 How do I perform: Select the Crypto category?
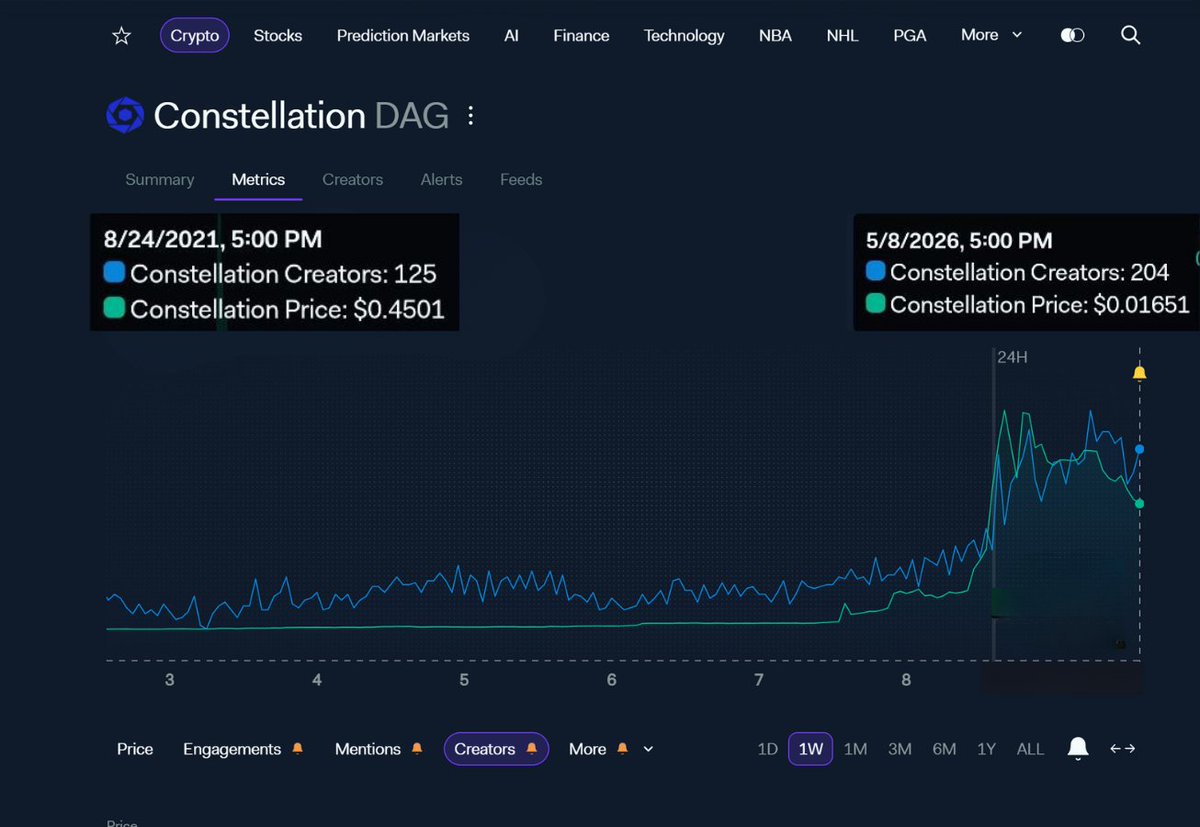click(x=195, y=36)
